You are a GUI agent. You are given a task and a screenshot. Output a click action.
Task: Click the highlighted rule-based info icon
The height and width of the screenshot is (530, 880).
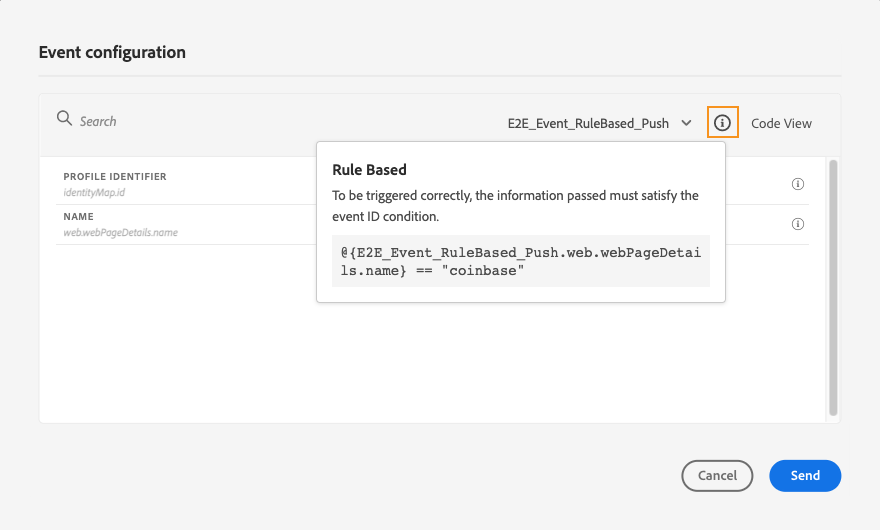[x=722, y=123]
